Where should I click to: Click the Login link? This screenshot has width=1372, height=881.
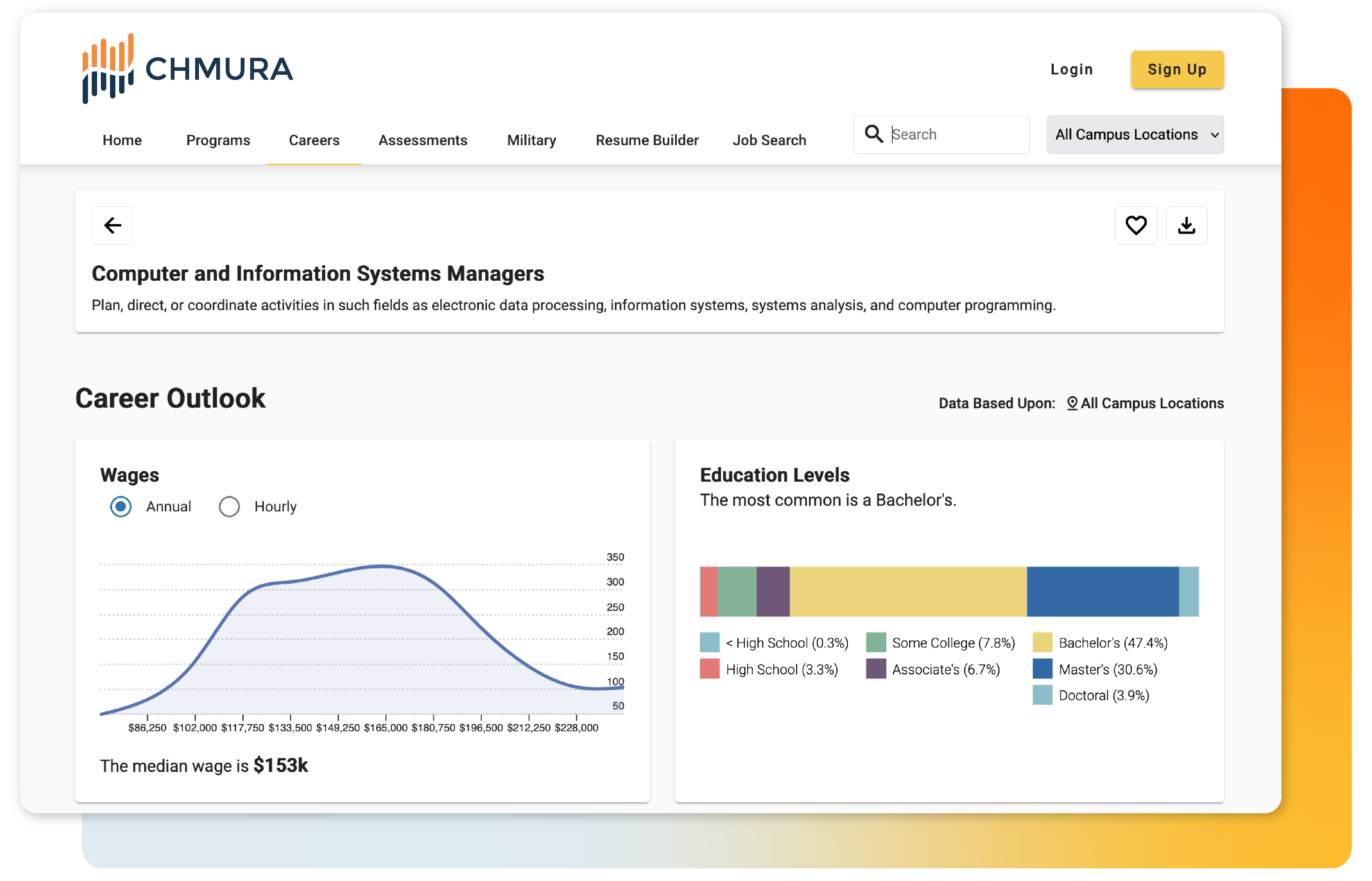(1071, 69)
